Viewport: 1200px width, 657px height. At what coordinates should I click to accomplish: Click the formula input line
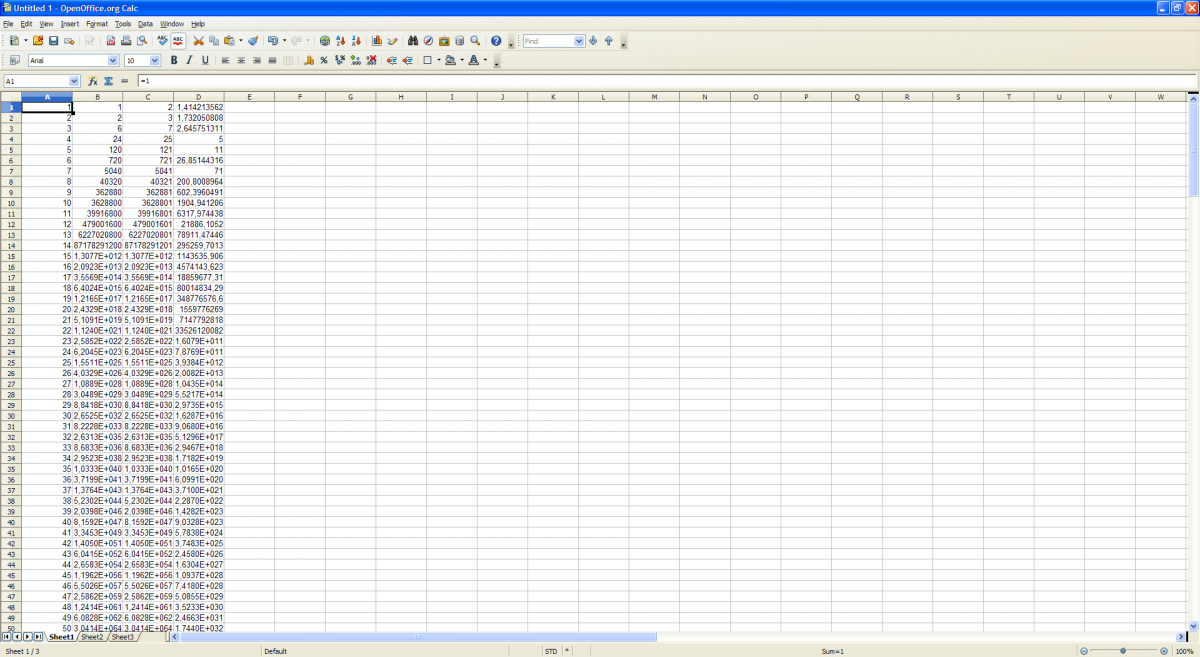click(x=660, y=81)
